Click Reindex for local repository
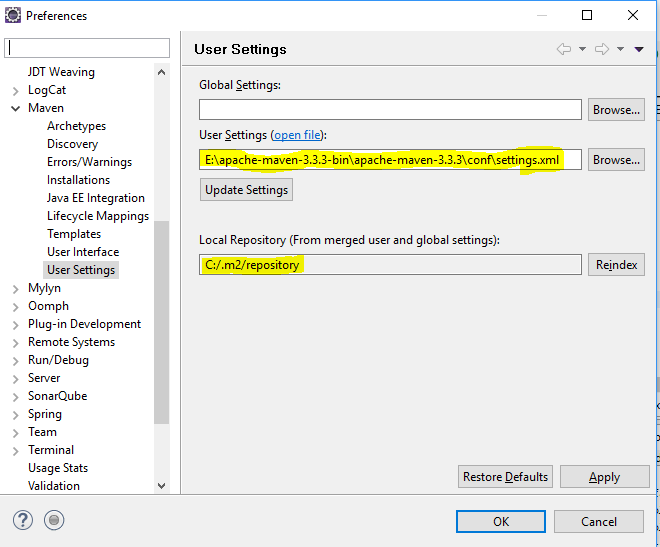The image size is (660, 547). click(616, 265)
